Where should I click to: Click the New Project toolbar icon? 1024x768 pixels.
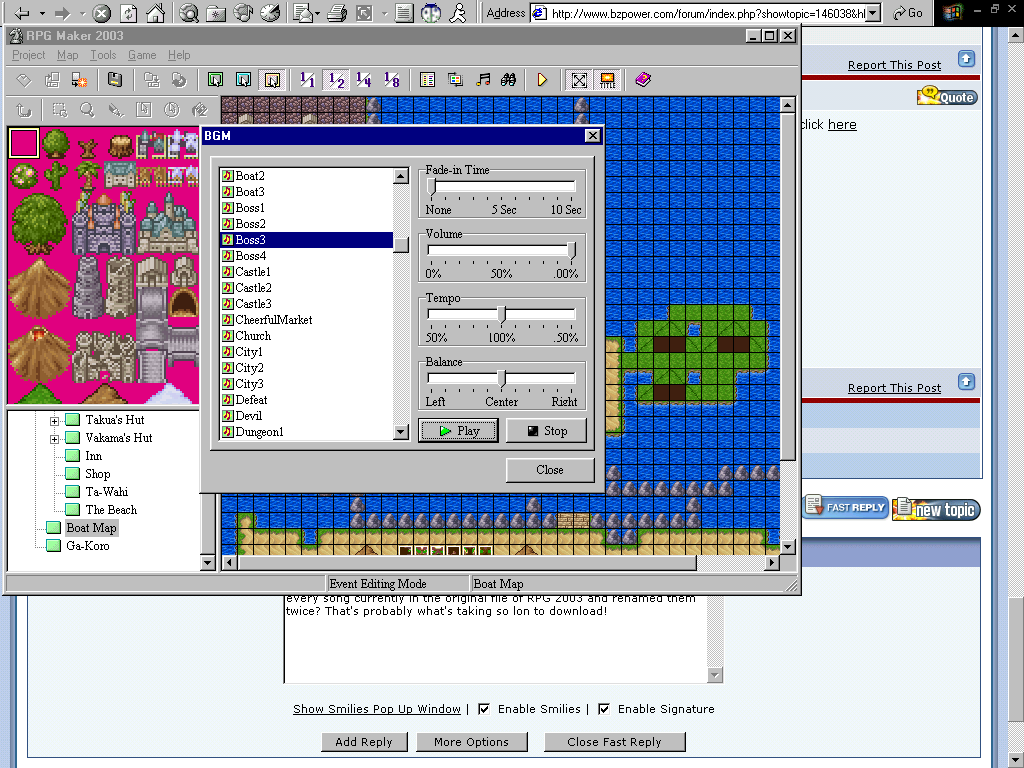[x=24, y=80]
